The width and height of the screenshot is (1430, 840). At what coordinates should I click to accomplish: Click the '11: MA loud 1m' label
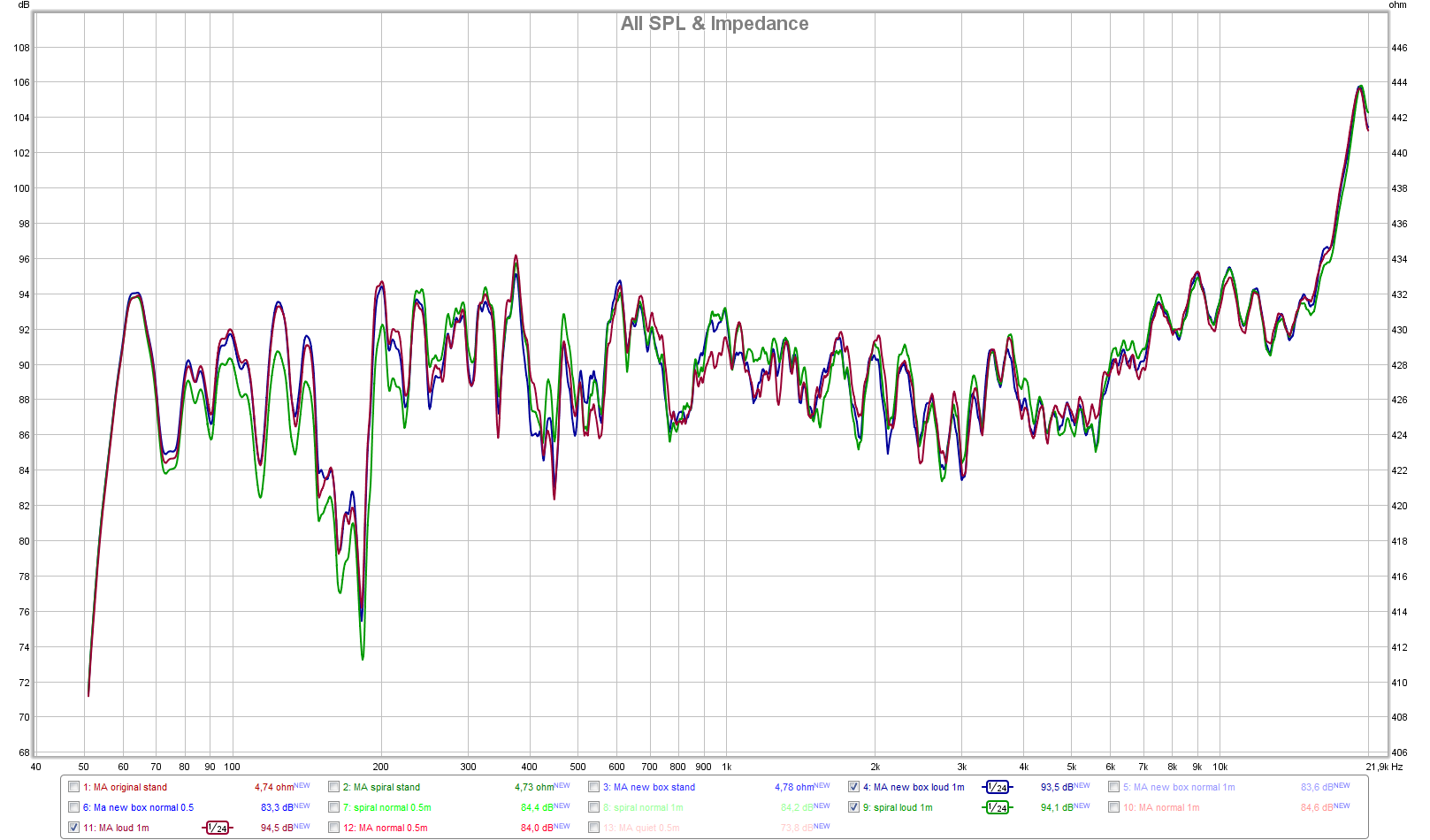(116, 828)
